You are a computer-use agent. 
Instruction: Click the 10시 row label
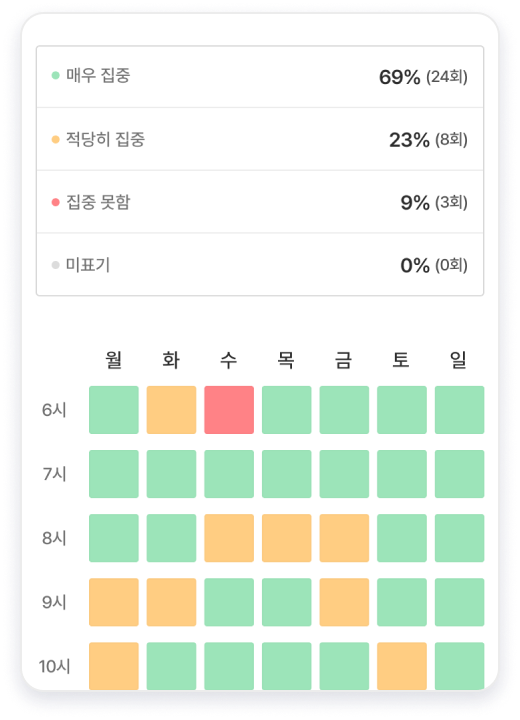coord(54,666)
